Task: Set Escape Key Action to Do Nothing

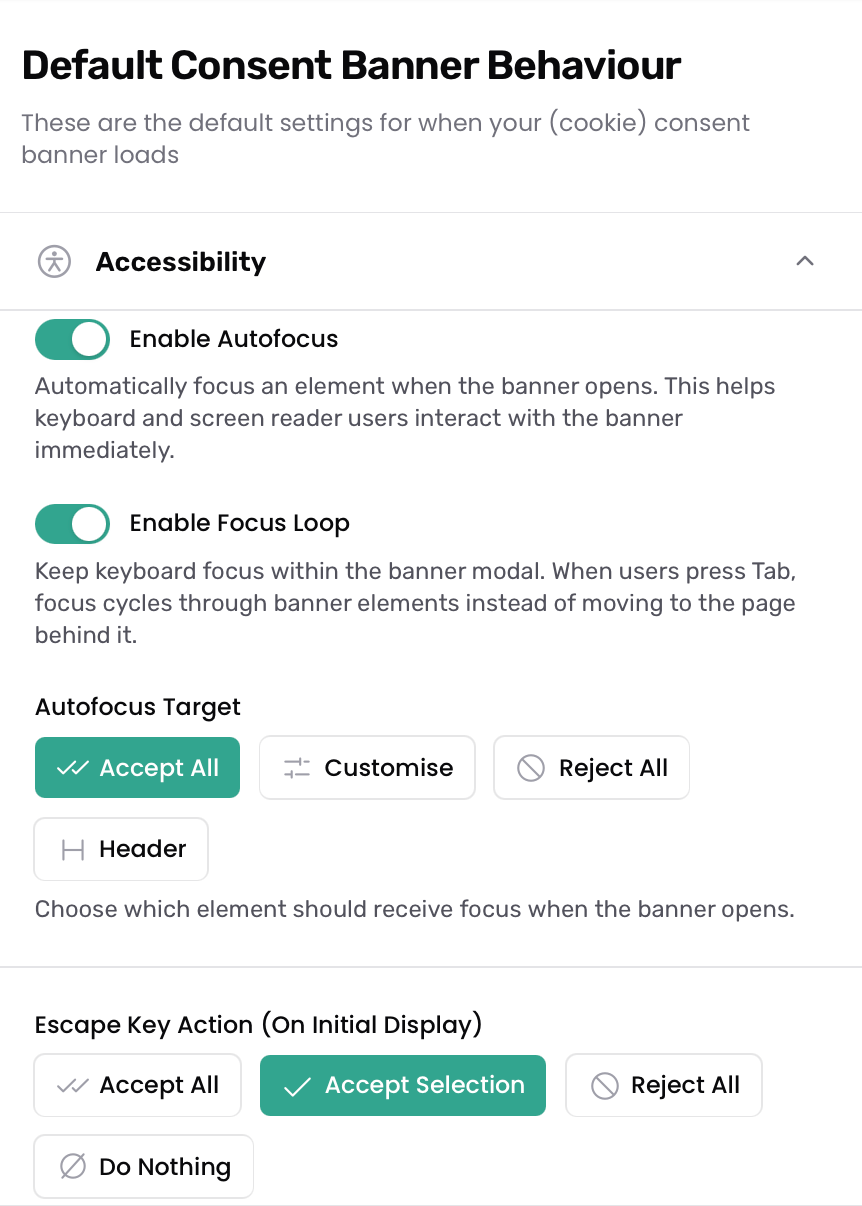Action: point(143,1166)
